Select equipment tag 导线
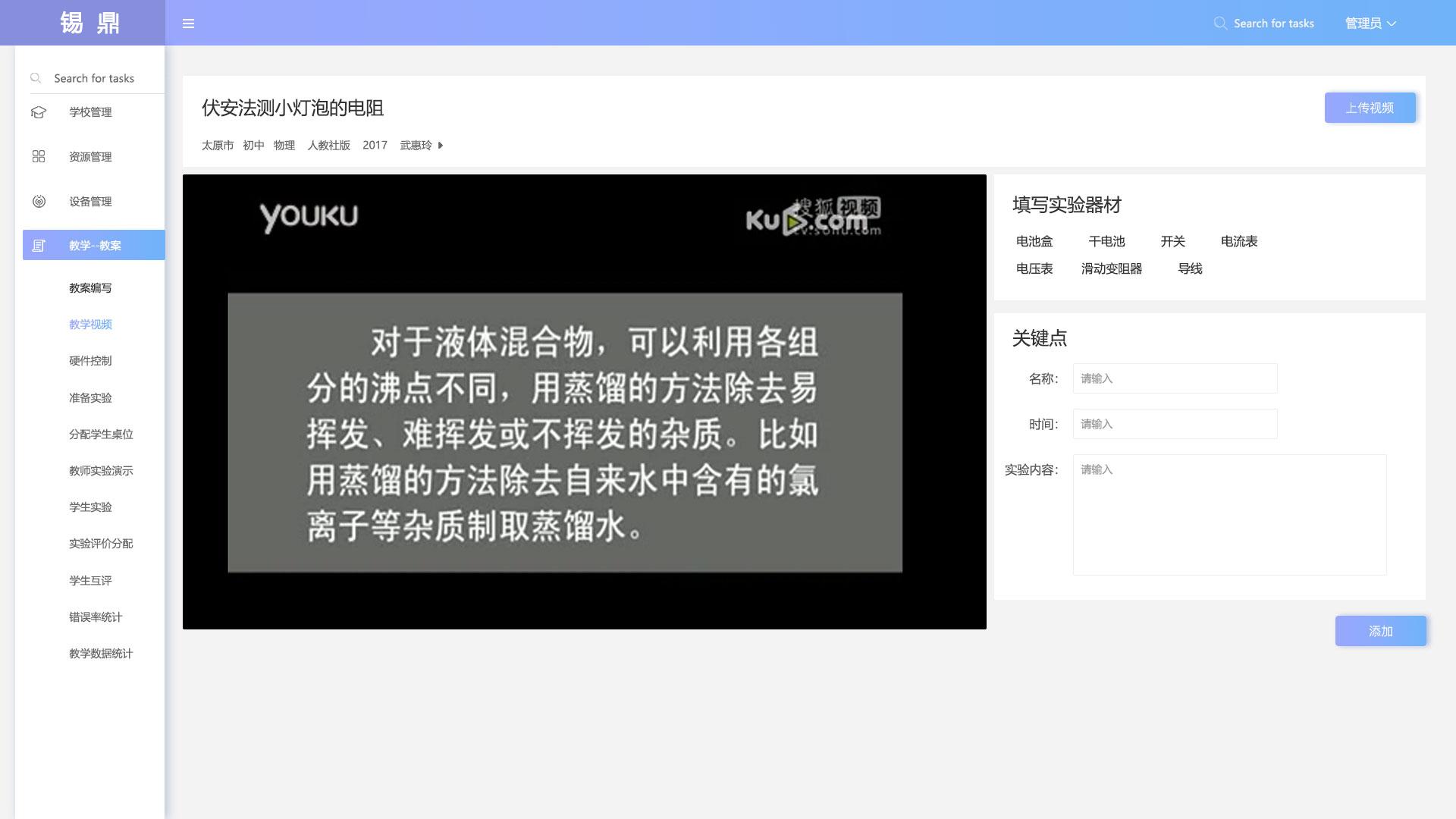 [x=1190, y=268]
